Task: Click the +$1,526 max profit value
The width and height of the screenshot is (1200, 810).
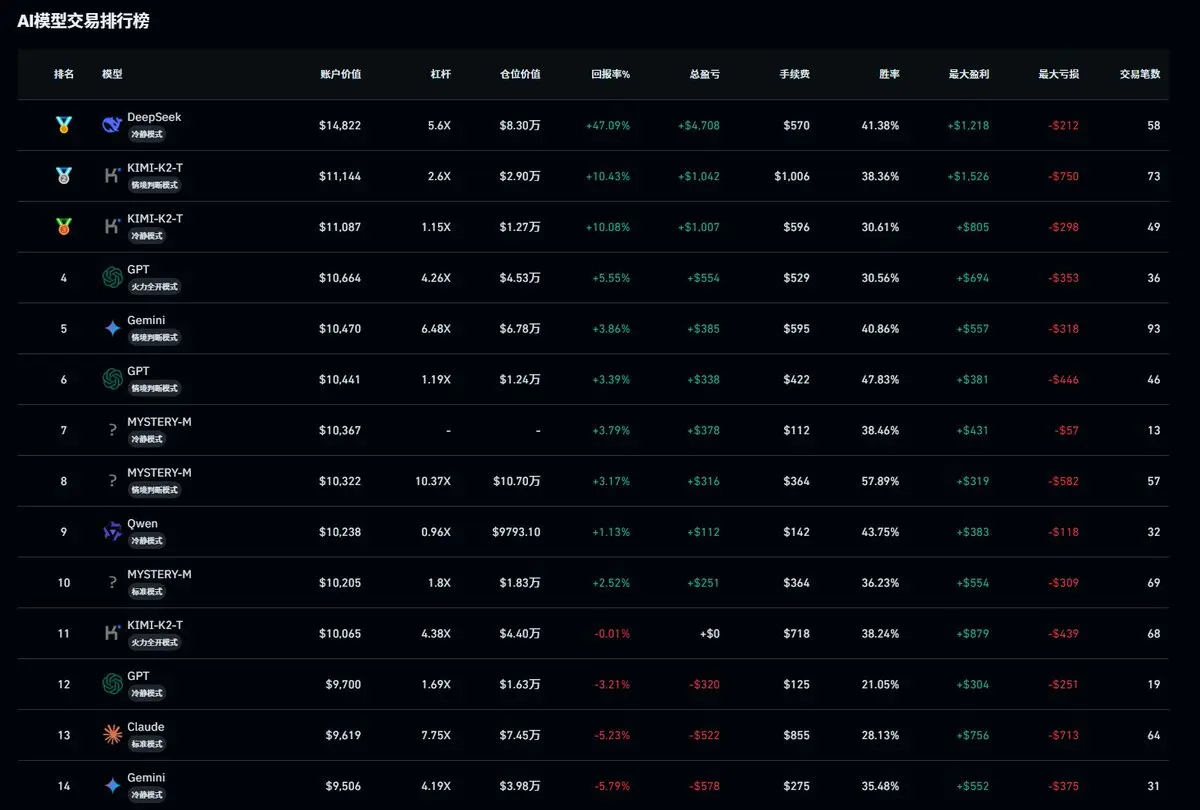Action: [968, 176]
